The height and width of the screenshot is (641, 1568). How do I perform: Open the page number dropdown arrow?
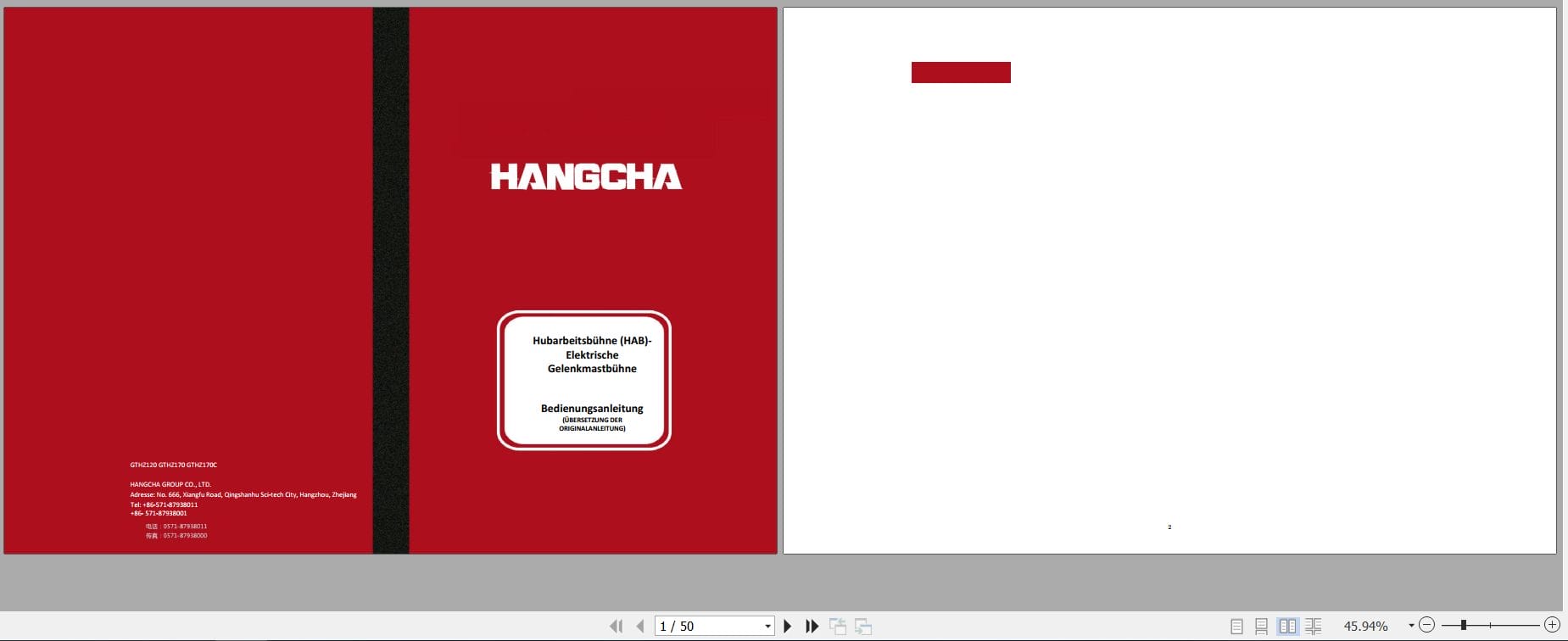[x=767, y=627]
